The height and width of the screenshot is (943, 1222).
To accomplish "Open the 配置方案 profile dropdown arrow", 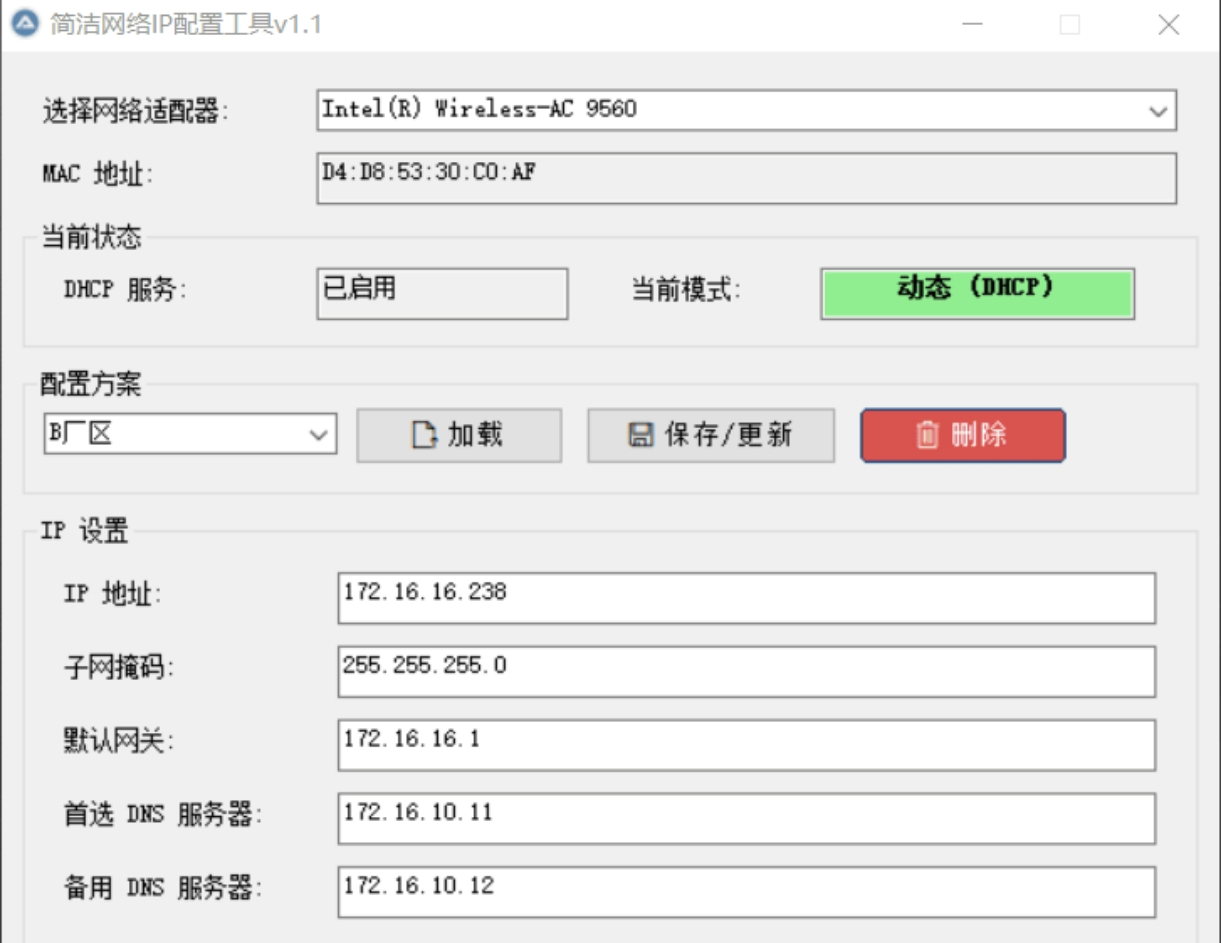I will (319, 435).
